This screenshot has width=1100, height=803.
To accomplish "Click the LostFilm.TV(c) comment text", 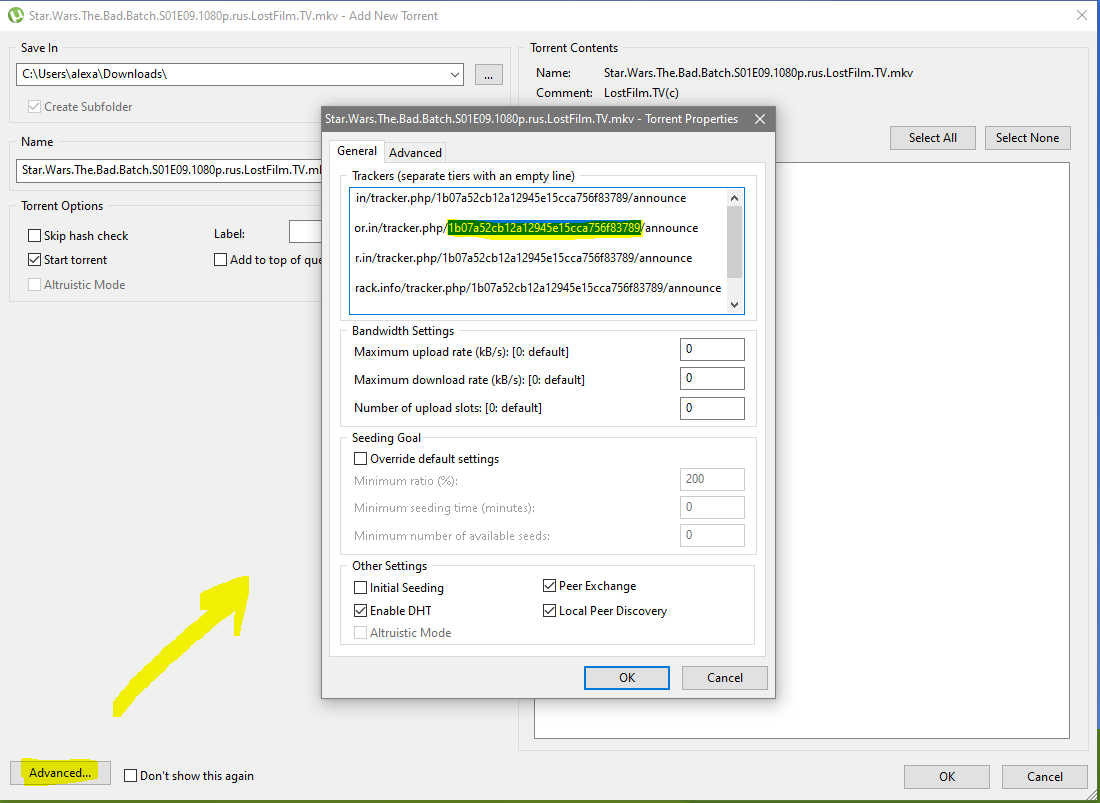I will pos(641,93).
